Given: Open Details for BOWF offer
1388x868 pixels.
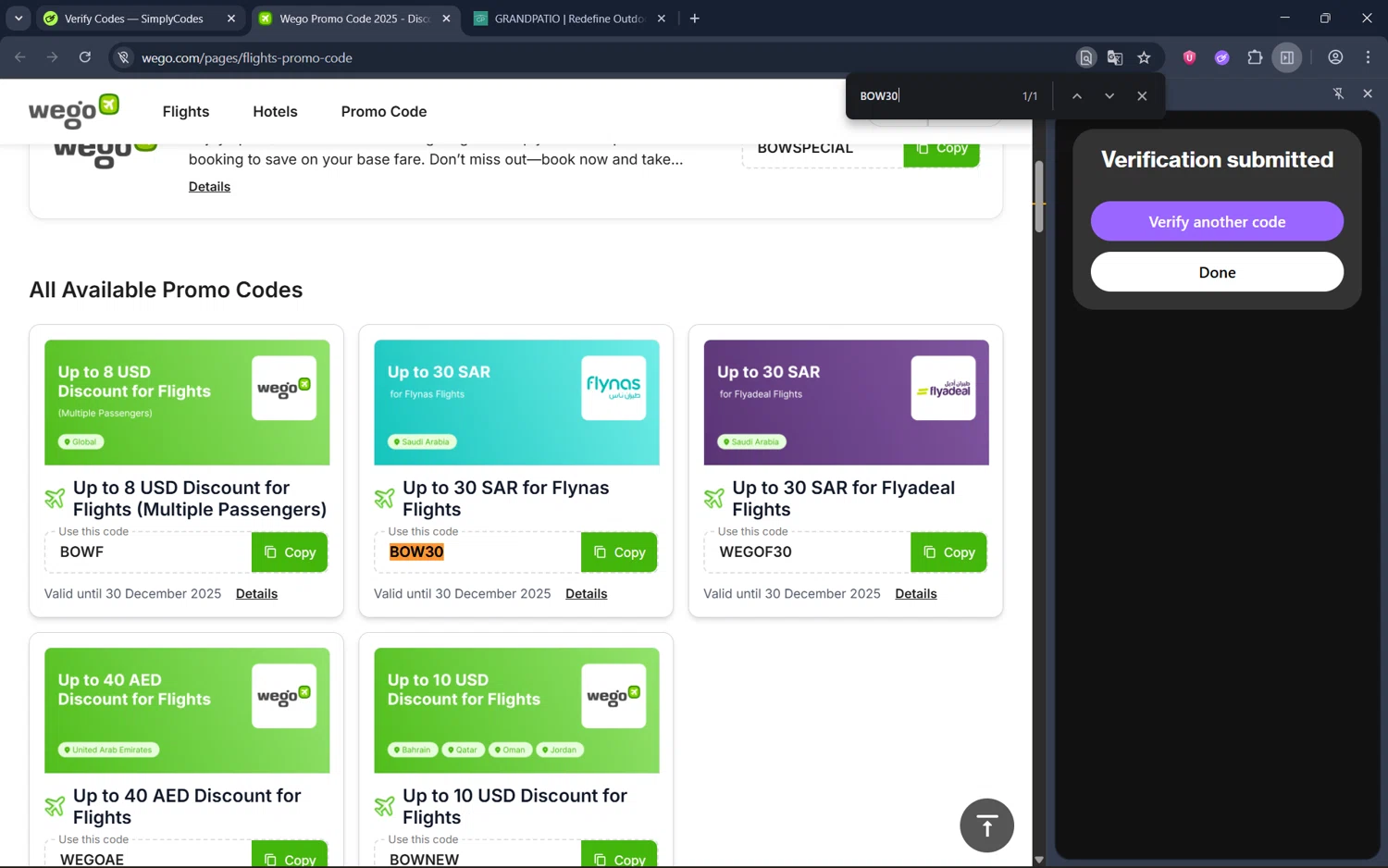Looking at the screenshot, I should point(256,594).
